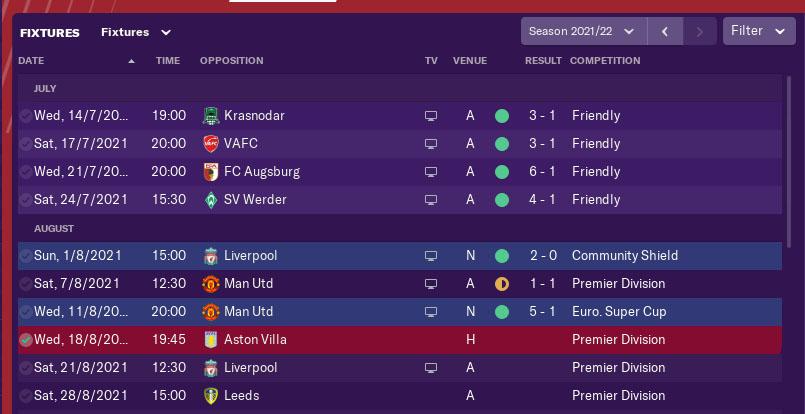805x414 pixels.
Task: Click the Krasnodar club badge icon
Action: pos(211,116)
